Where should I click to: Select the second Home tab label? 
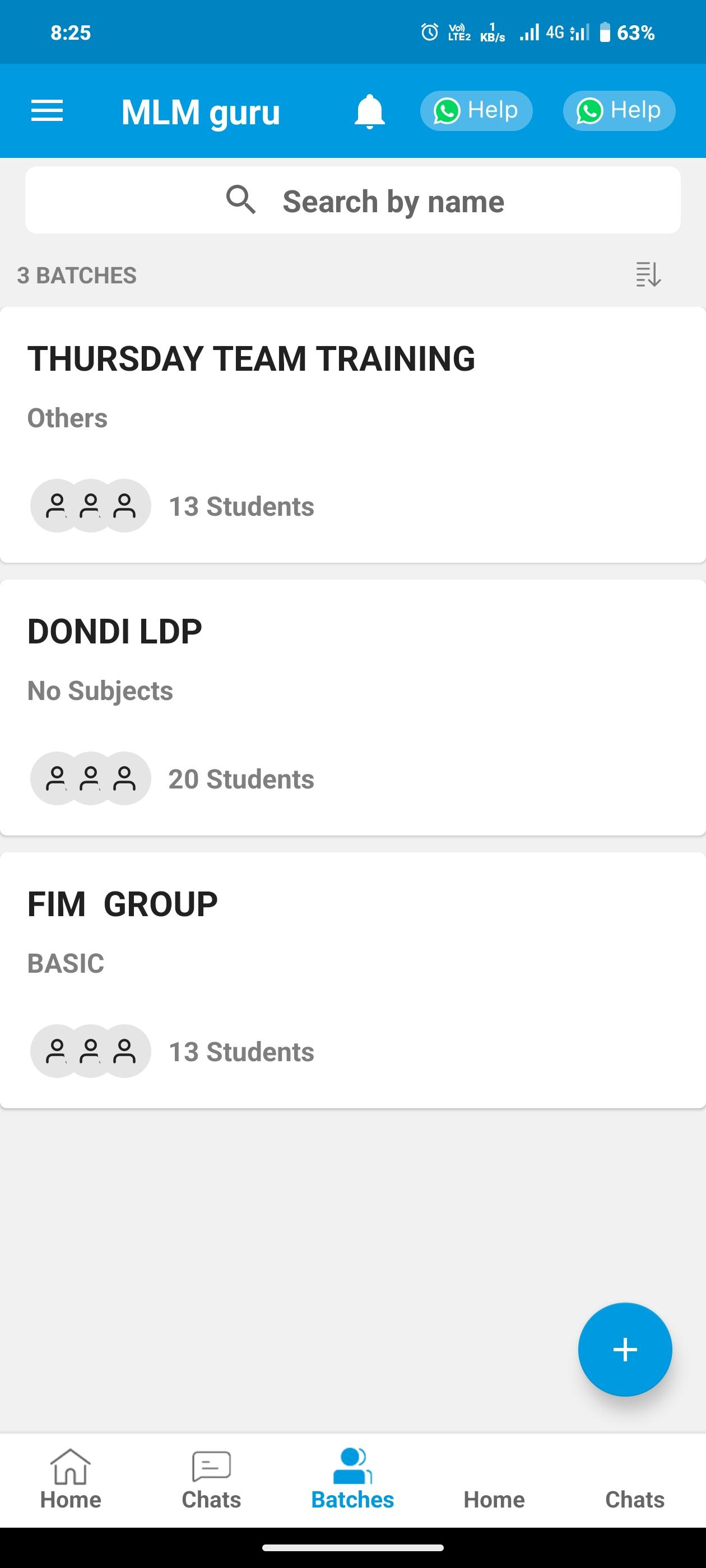[494, 1499]
